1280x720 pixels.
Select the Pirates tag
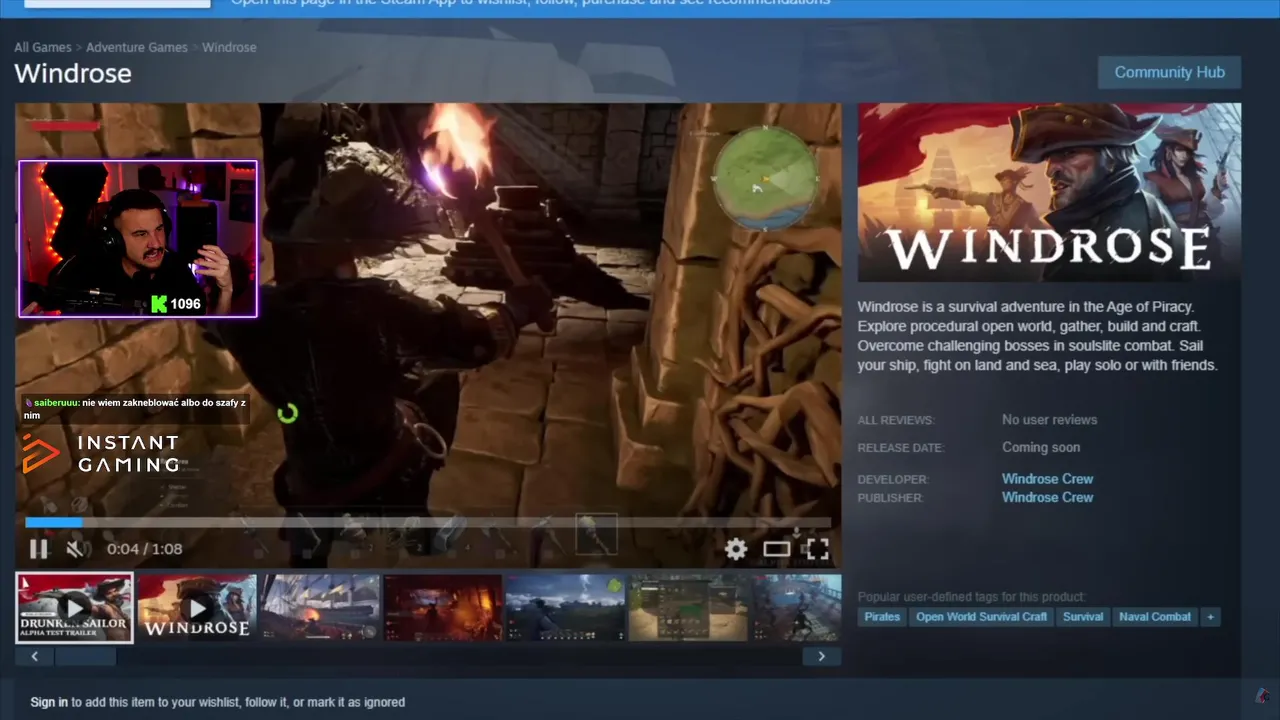tap(882, 617)
